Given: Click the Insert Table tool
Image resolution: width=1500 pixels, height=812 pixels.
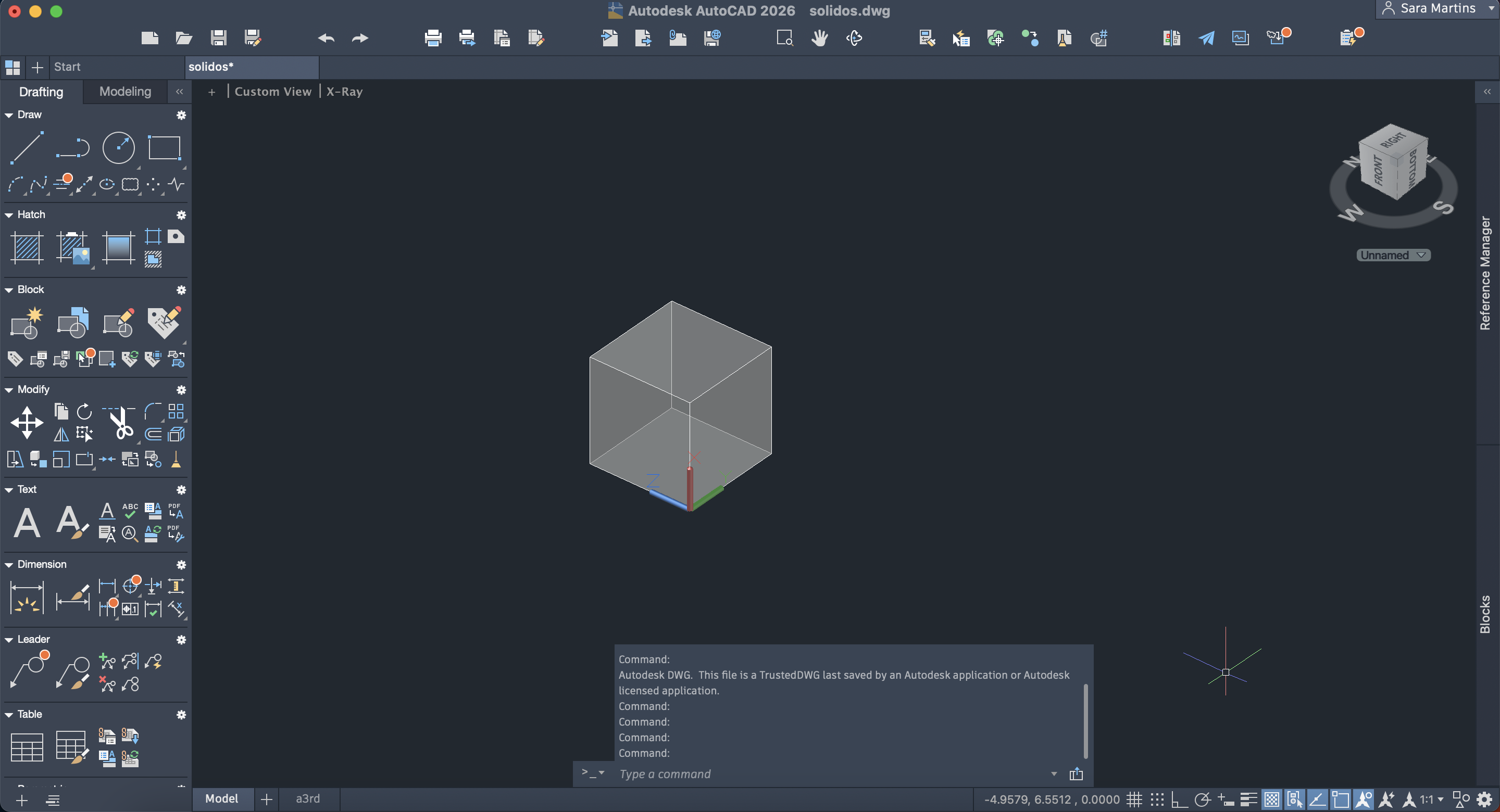Looking at the screenshot, I should pyautogui.click(x=27, y=747).
